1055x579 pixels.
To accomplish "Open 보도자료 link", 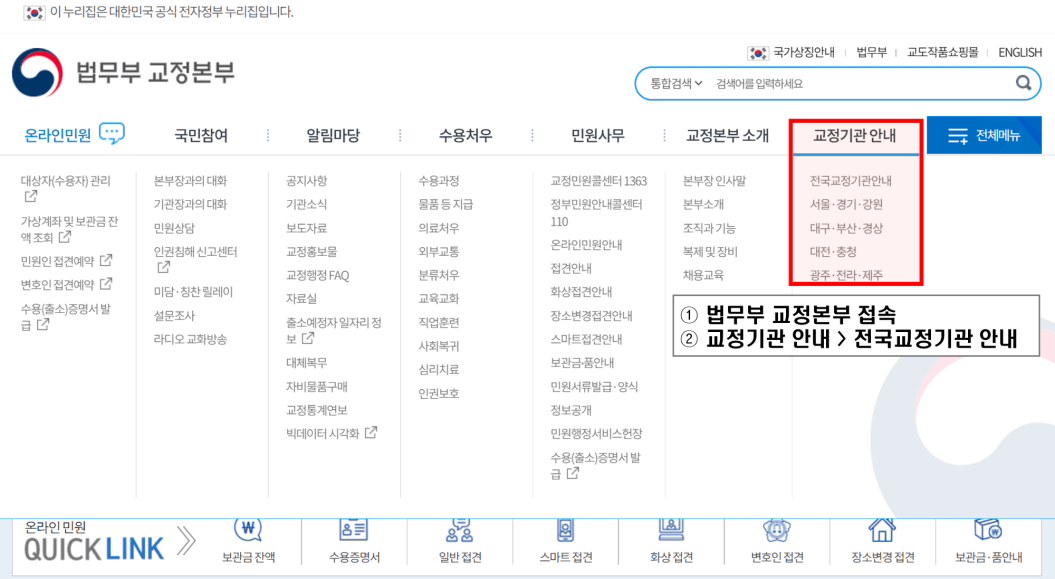I will coord(306,228).
